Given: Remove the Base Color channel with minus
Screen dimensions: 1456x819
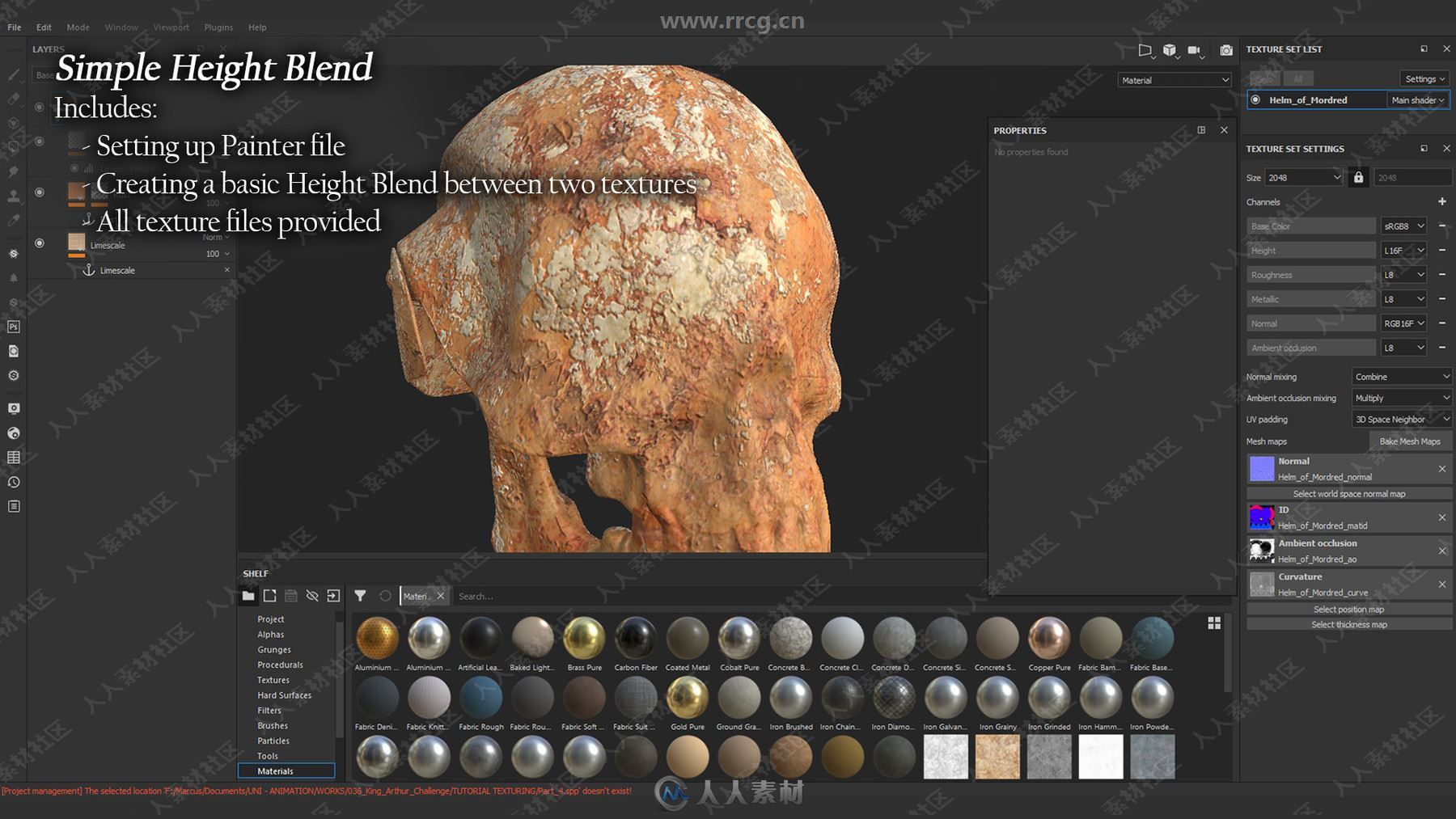Looking at the screenshot, I should 1441,226.
